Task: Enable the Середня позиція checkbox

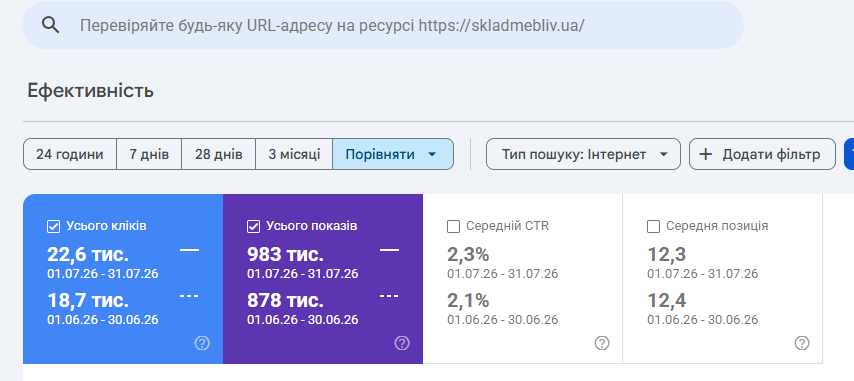Action: 653,226
